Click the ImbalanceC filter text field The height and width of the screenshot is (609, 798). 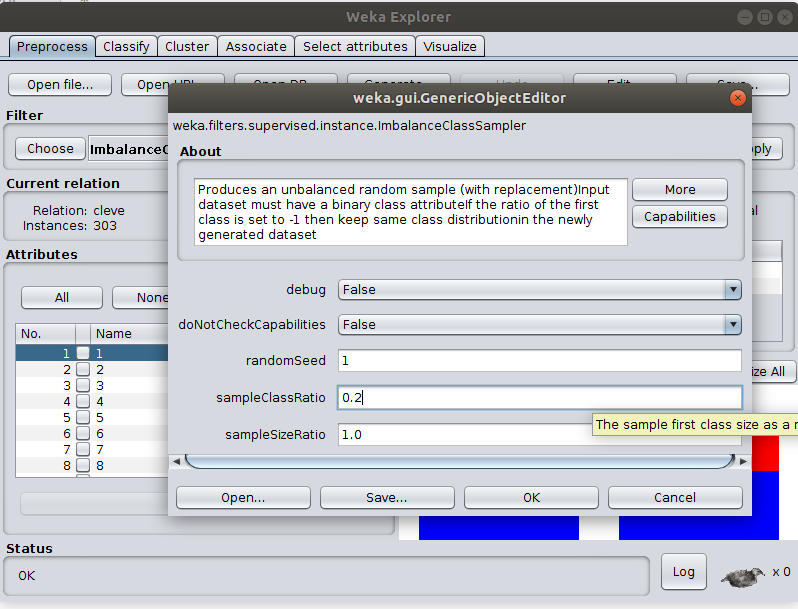129,149
